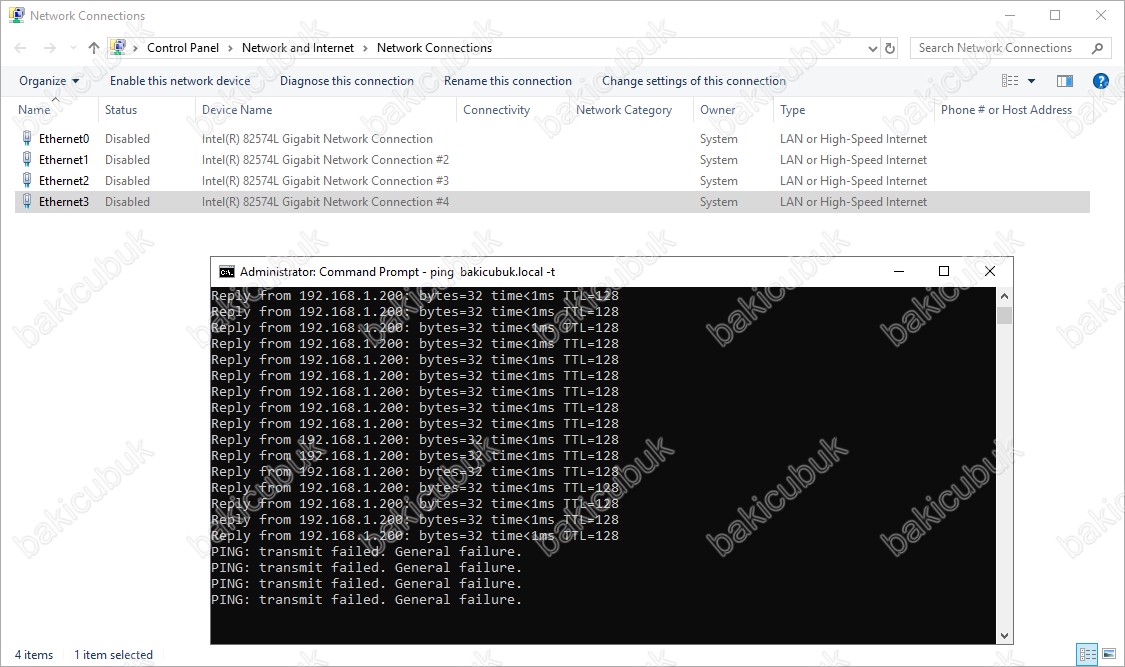The height and width of the screenshot is (667, 1125).
Task: Click System owner of Ethernet2
Action: [x=718, y=181]
